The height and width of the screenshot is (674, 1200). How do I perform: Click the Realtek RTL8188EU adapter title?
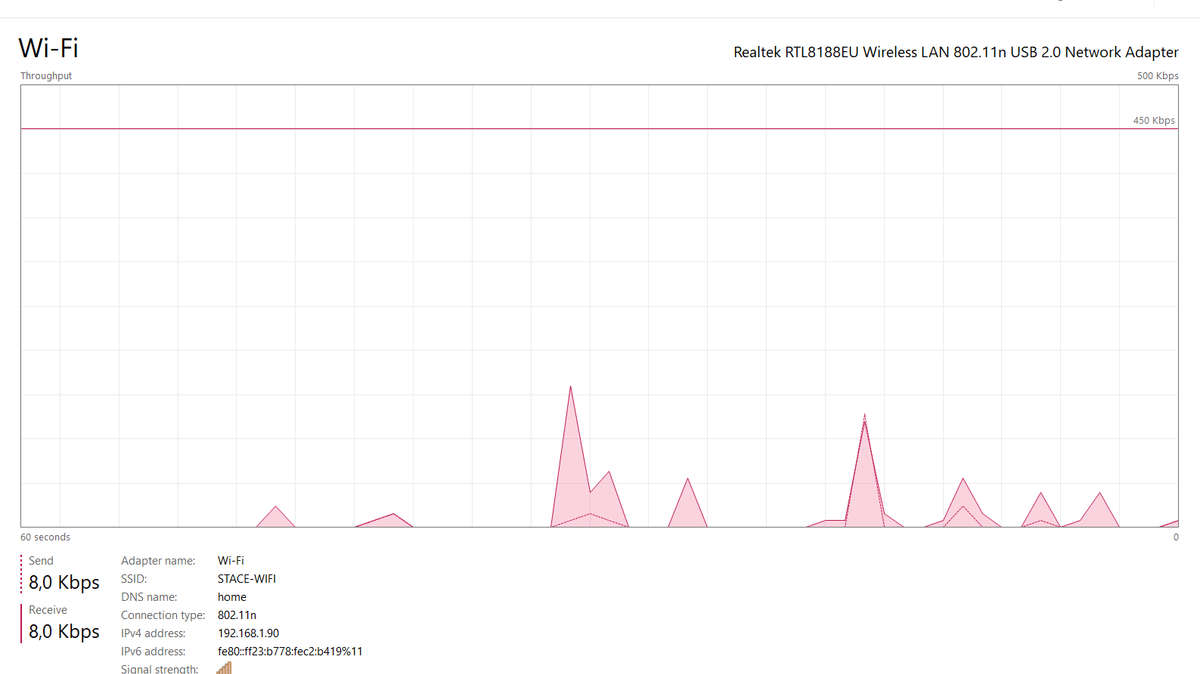point(956,52)
